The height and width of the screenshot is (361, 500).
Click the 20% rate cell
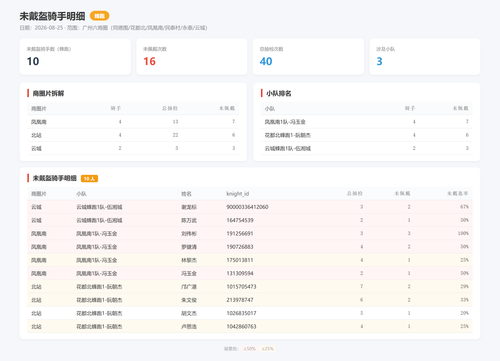464,313
